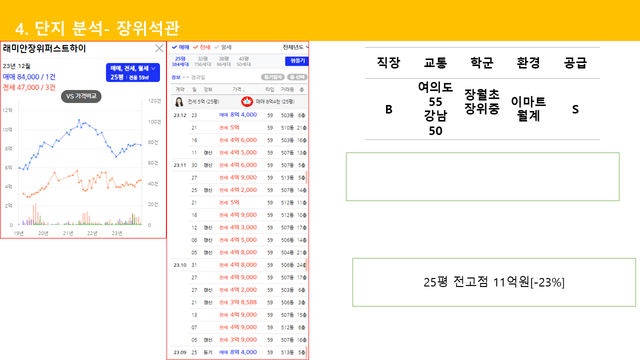Click the blue 평형 button beside size tabs
Viewport: 640px width, 360px height.
pyautogui.click(x=297, y=61)
